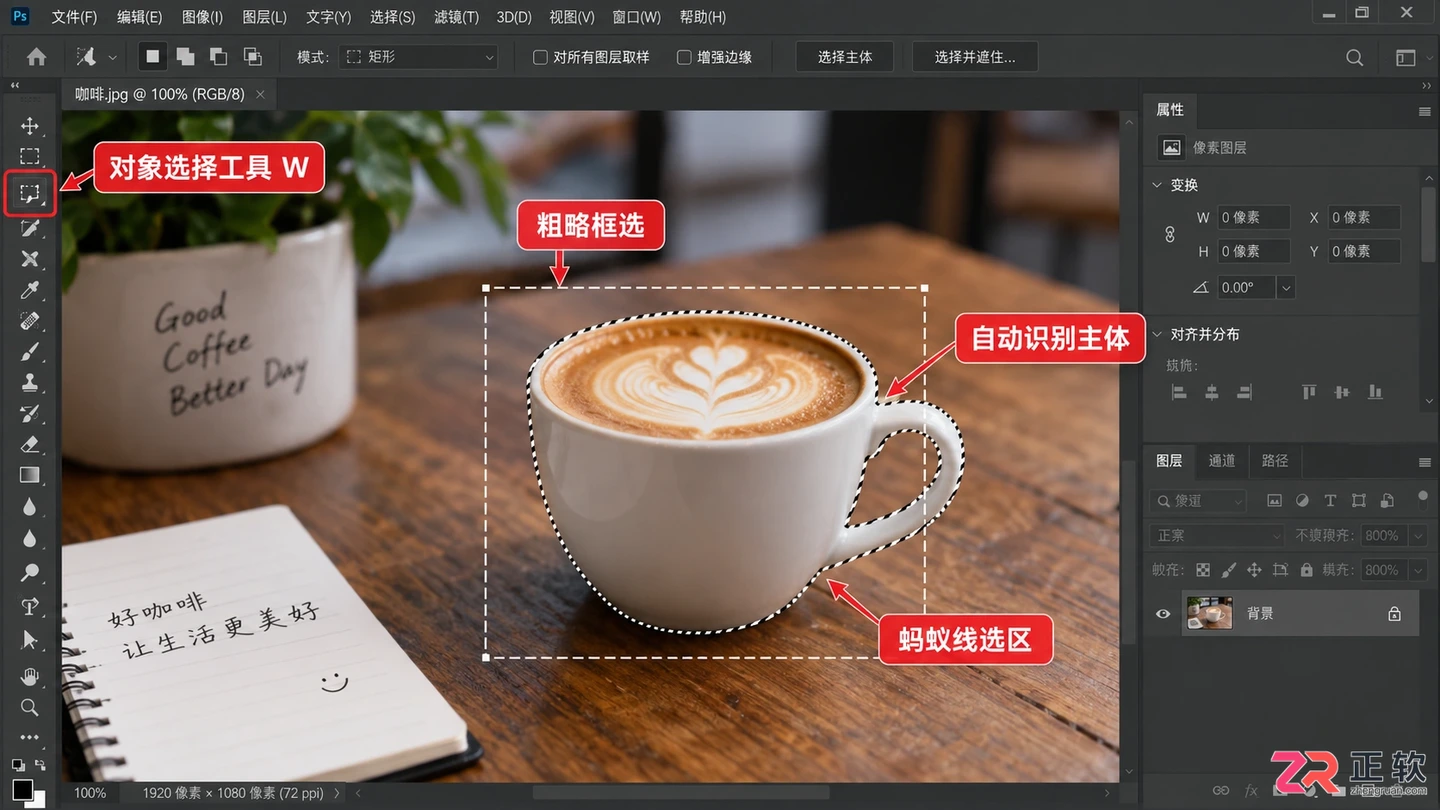
Task: Open the layer blend mode dropdown
Action: point(1216,536)
